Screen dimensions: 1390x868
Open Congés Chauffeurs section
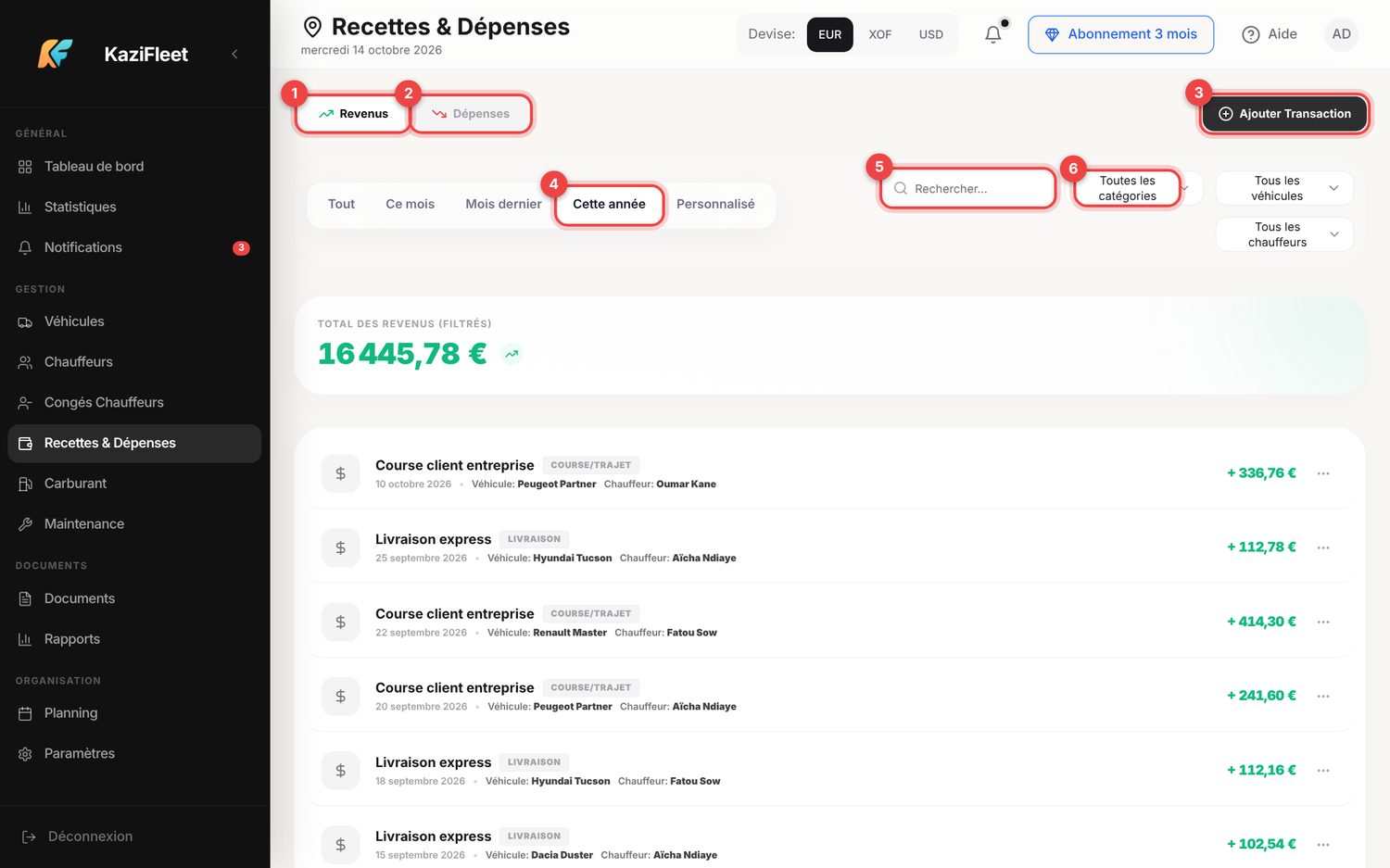pos(134,402)
